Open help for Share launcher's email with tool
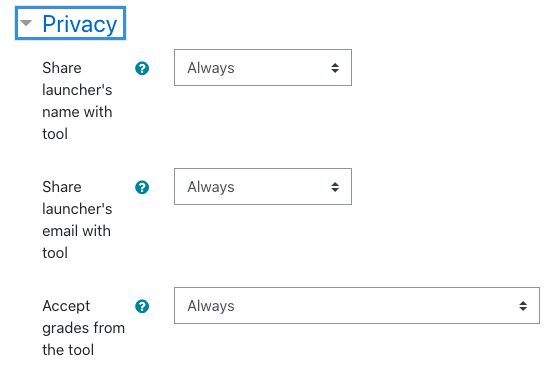The height and width of the screenshot is (380, 558). point(142,187)
